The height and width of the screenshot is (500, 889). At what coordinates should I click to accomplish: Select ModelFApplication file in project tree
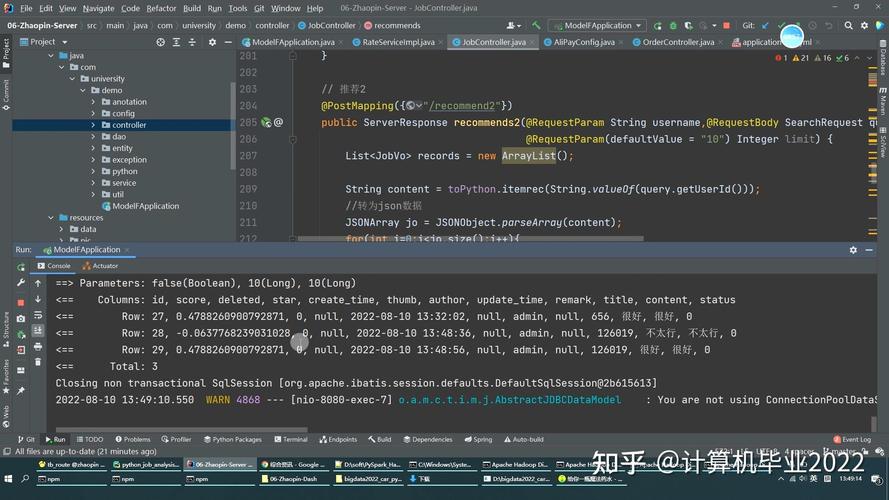pos(145,206)
